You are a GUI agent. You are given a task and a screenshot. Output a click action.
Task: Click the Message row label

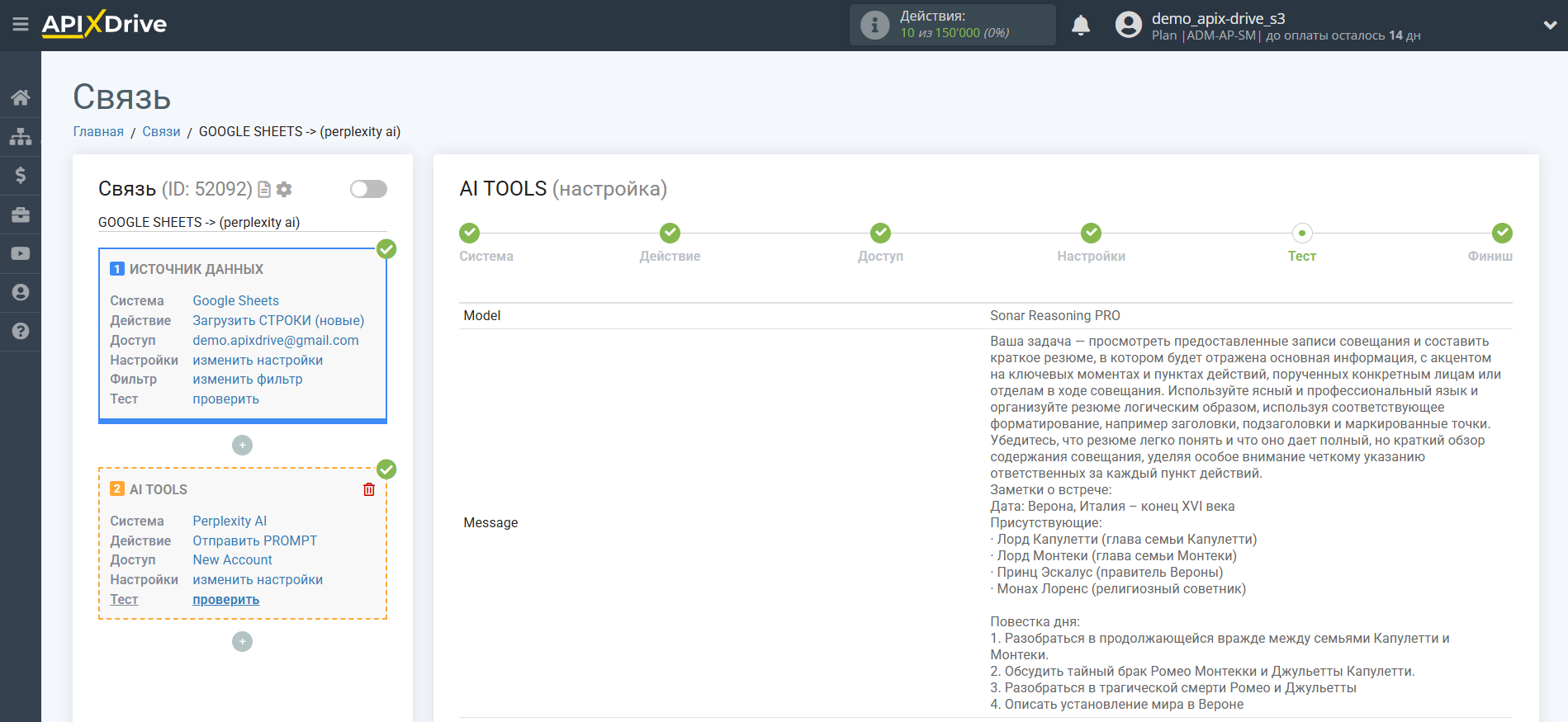[490, 523]
